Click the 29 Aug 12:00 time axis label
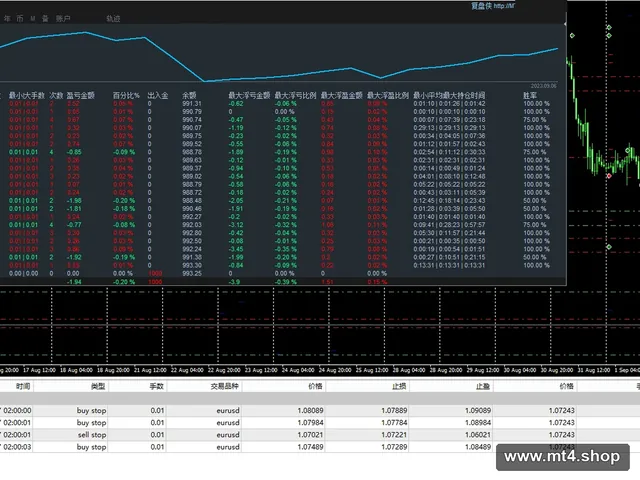 tap(483, 370)
